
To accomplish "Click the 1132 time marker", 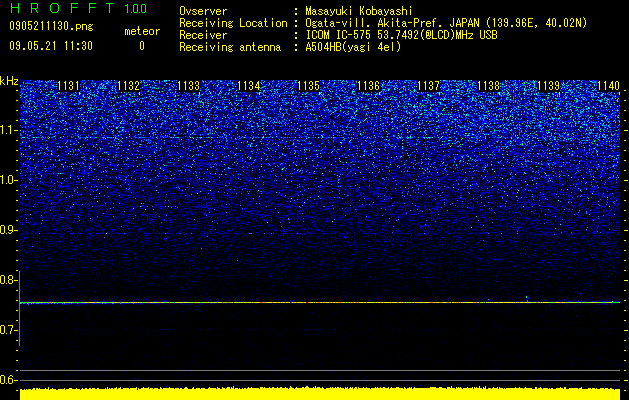I will point(128,86).
